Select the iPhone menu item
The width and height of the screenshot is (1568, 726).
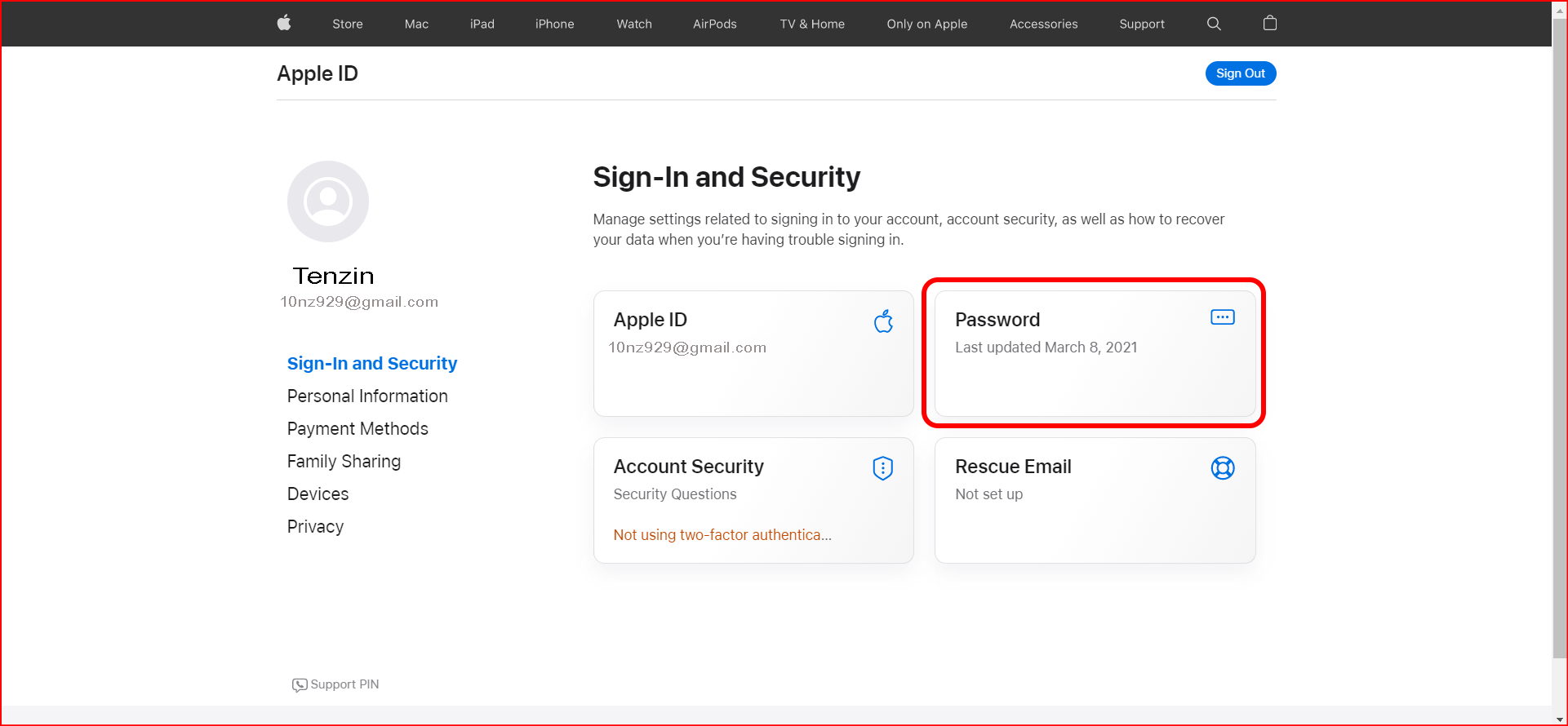pyautogui.click(x=554, y=24)
